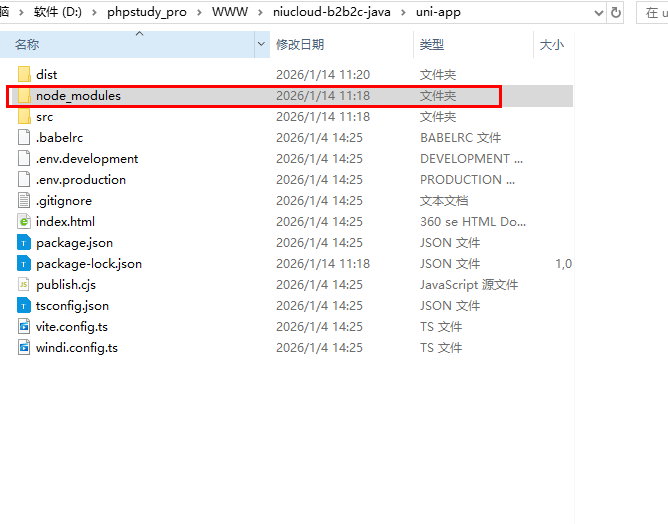Click the .babelrc file icon
The image size is (668, 524).
pyautogui.click(x=24, y=137)
